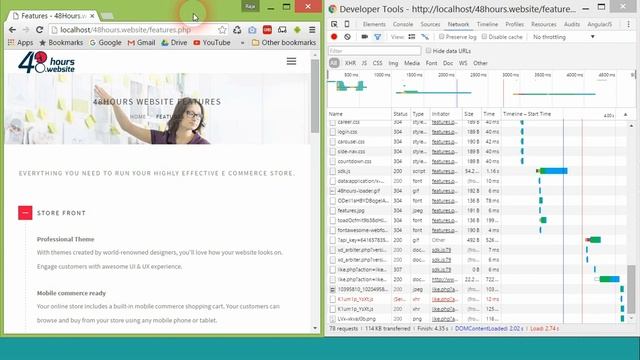
Task: Go back in the Chrome browser
Action: click(x=12, y=30)
